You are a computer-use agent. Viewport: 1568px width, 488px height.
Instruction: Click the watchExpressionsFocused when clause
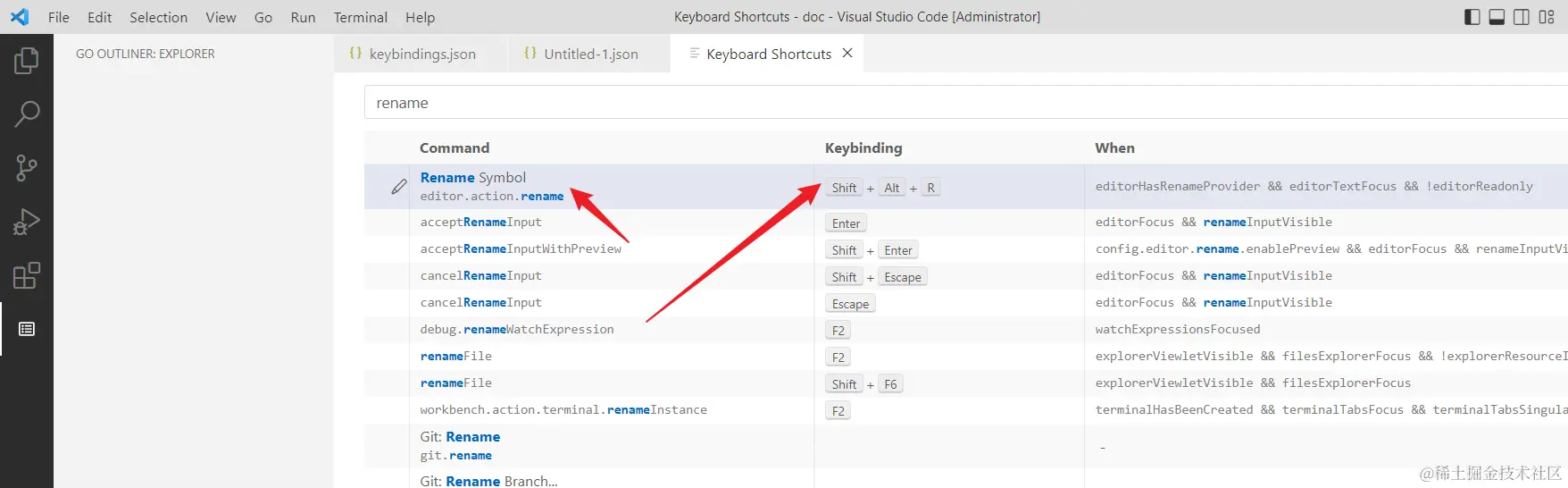point(1178,330)
